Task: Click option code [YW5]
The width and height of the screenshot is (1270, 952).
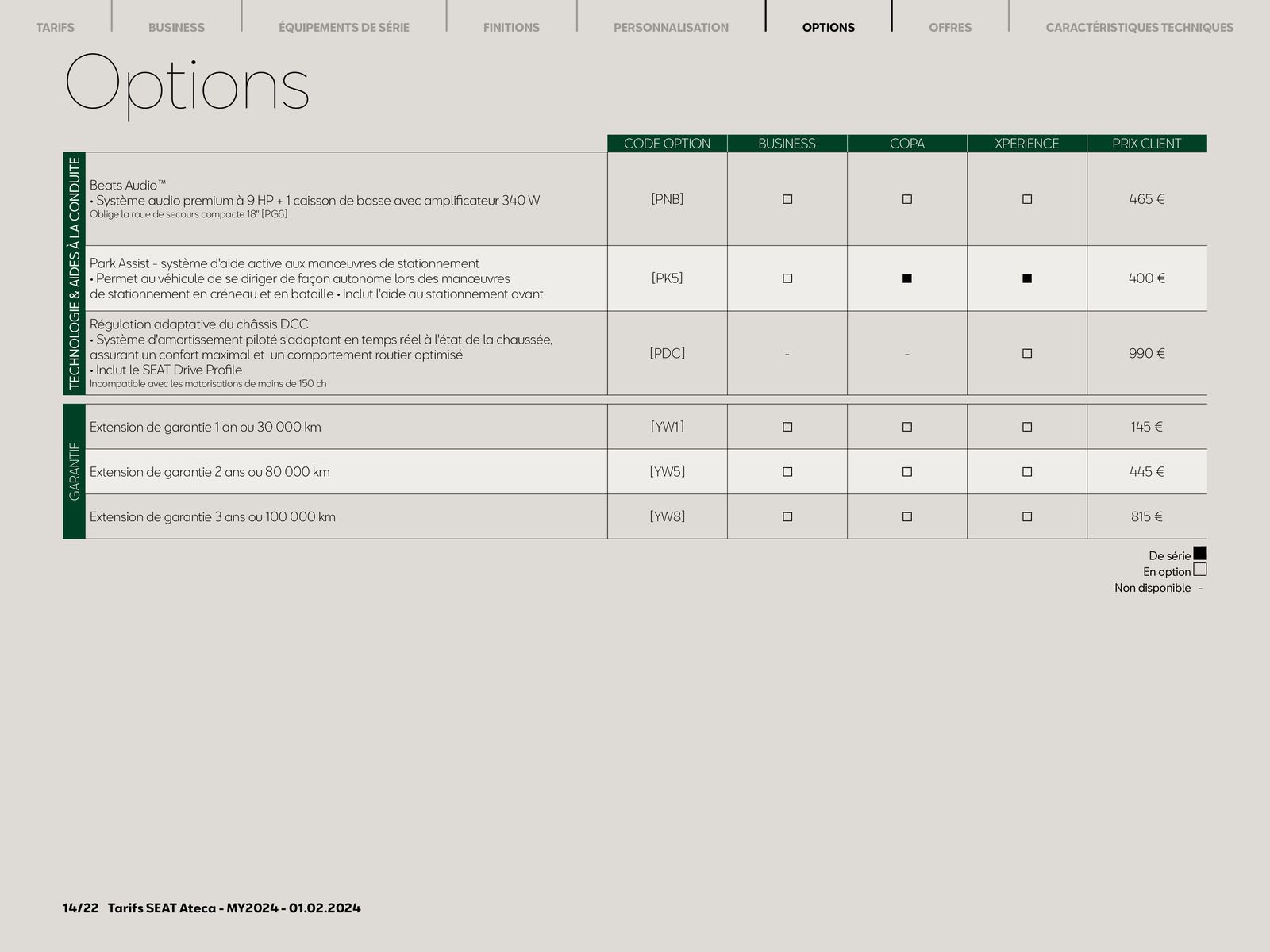Action: click(668, 472)
